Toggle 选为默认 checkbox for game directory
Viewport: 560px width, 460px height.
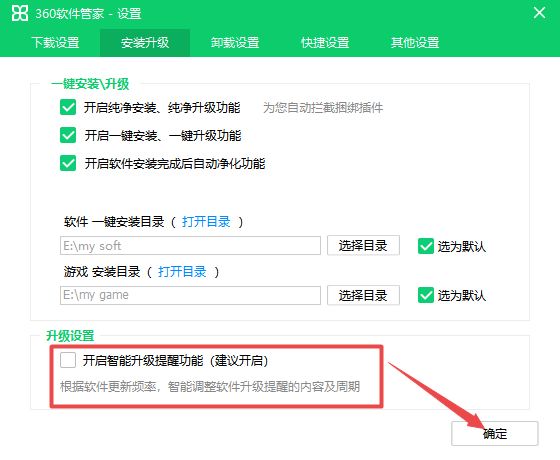click(426, 295)
